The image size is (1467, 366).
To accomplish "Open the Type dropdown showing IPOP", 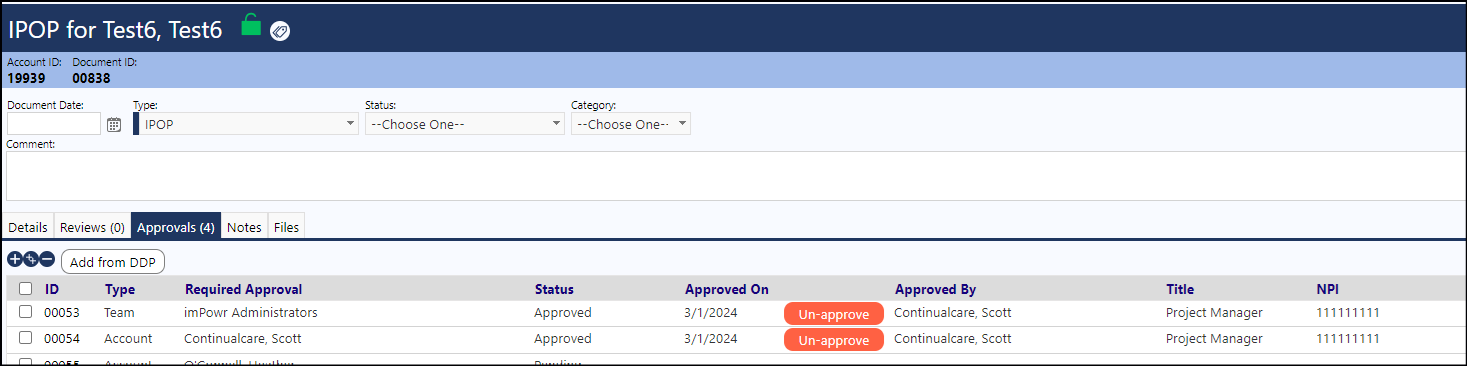I will (x=246, y=124).
